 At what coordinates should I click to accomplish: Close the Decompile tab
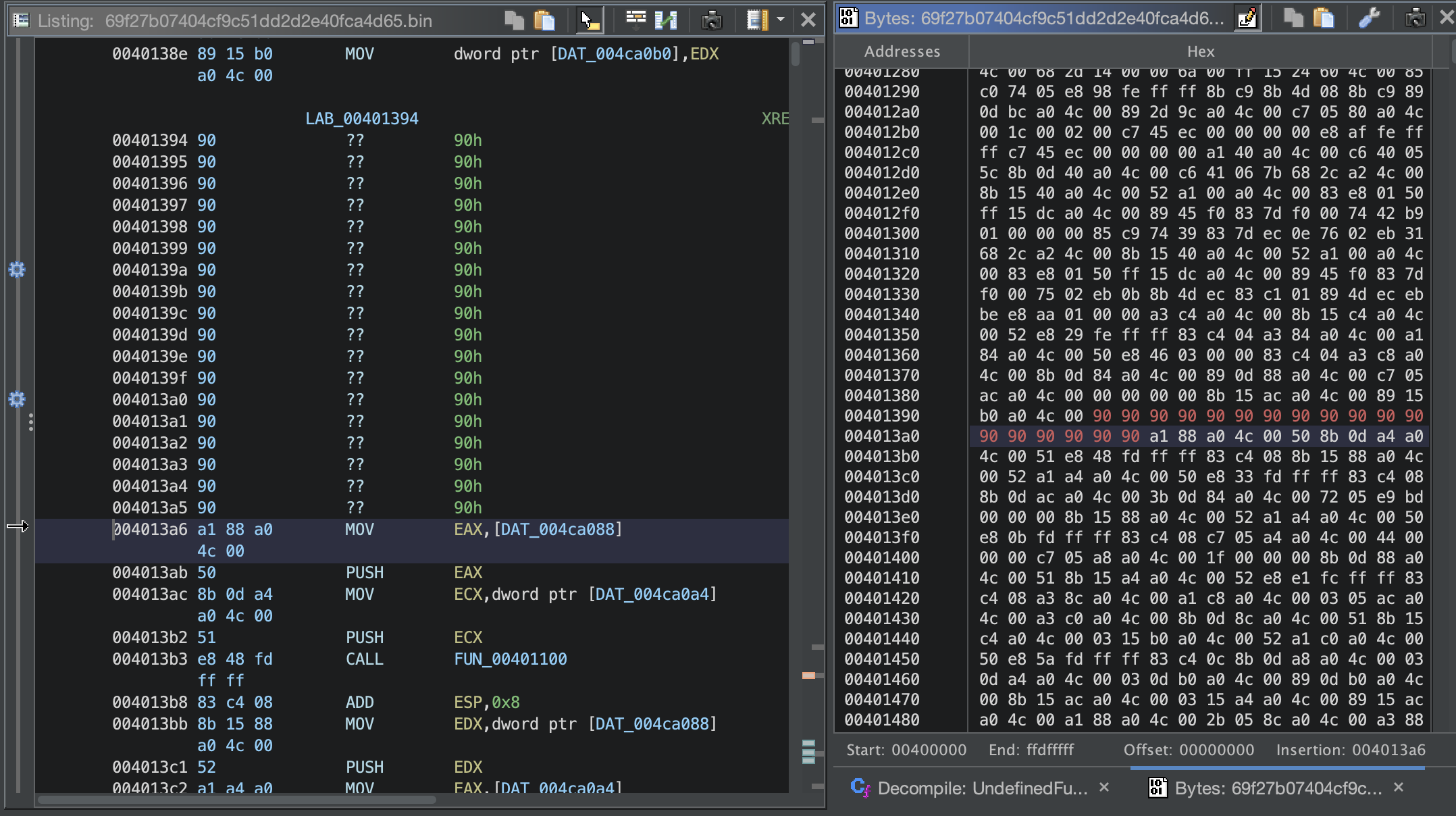point(1104,787)
